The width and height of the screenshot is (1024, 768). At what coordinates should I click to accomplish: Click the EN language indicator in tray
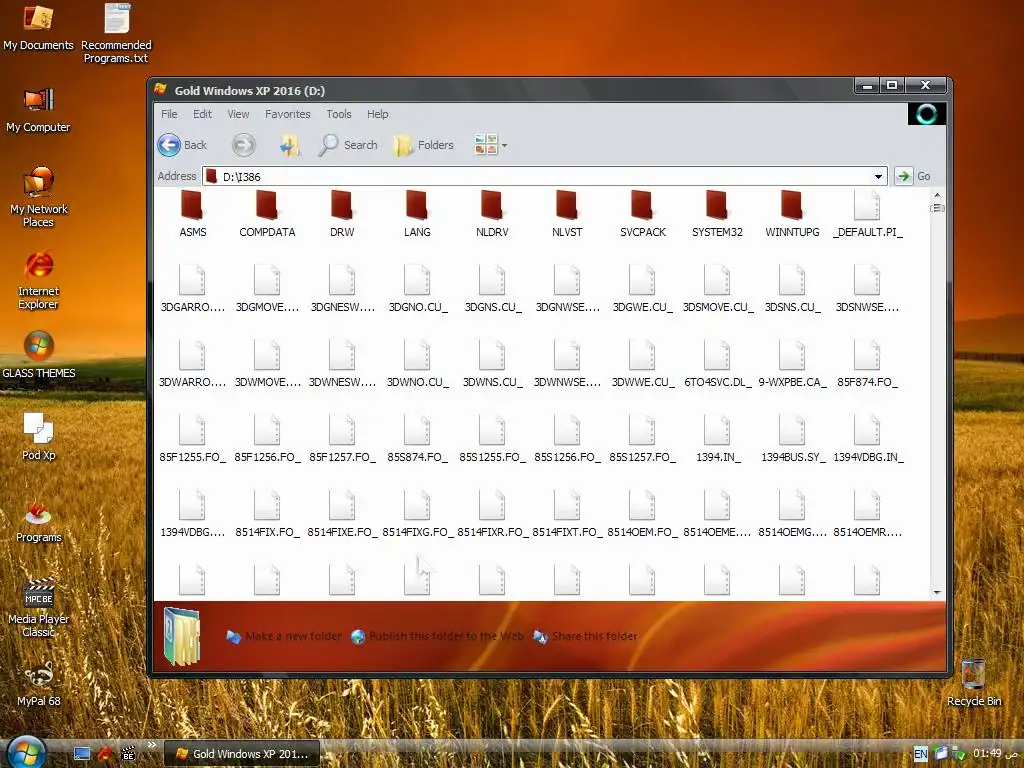(920, 754)
